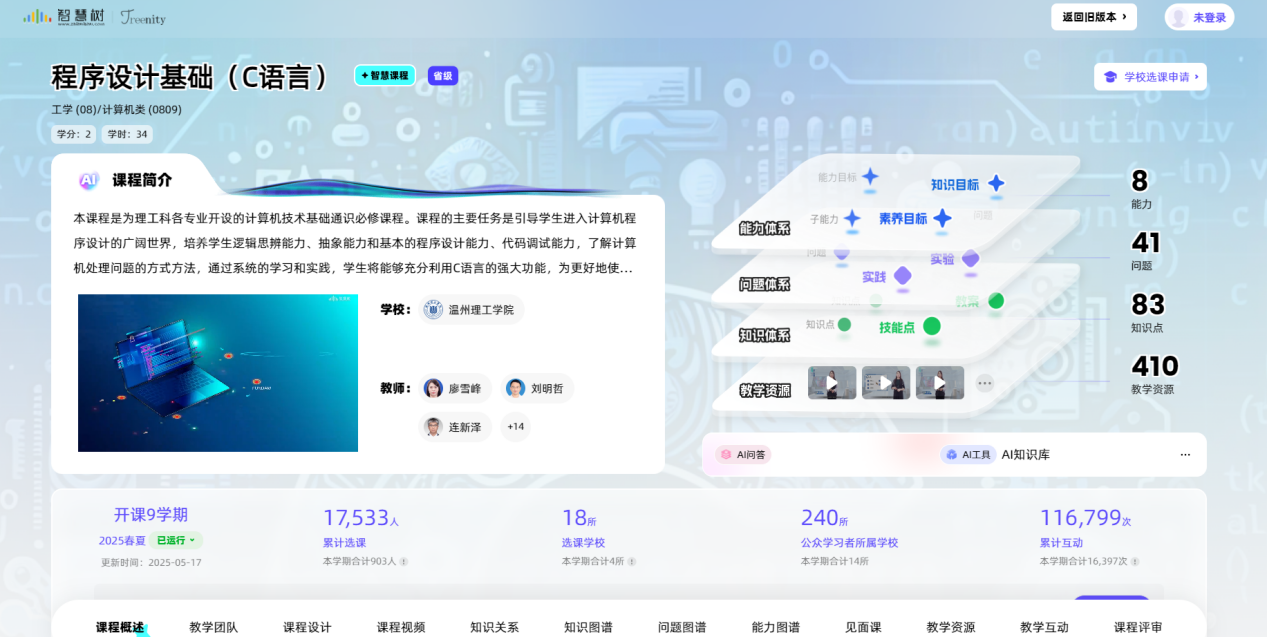This screenshot has width=1267, height=637.
Task: Click the 学校选课申请 button
Action: click(1150, 77)
